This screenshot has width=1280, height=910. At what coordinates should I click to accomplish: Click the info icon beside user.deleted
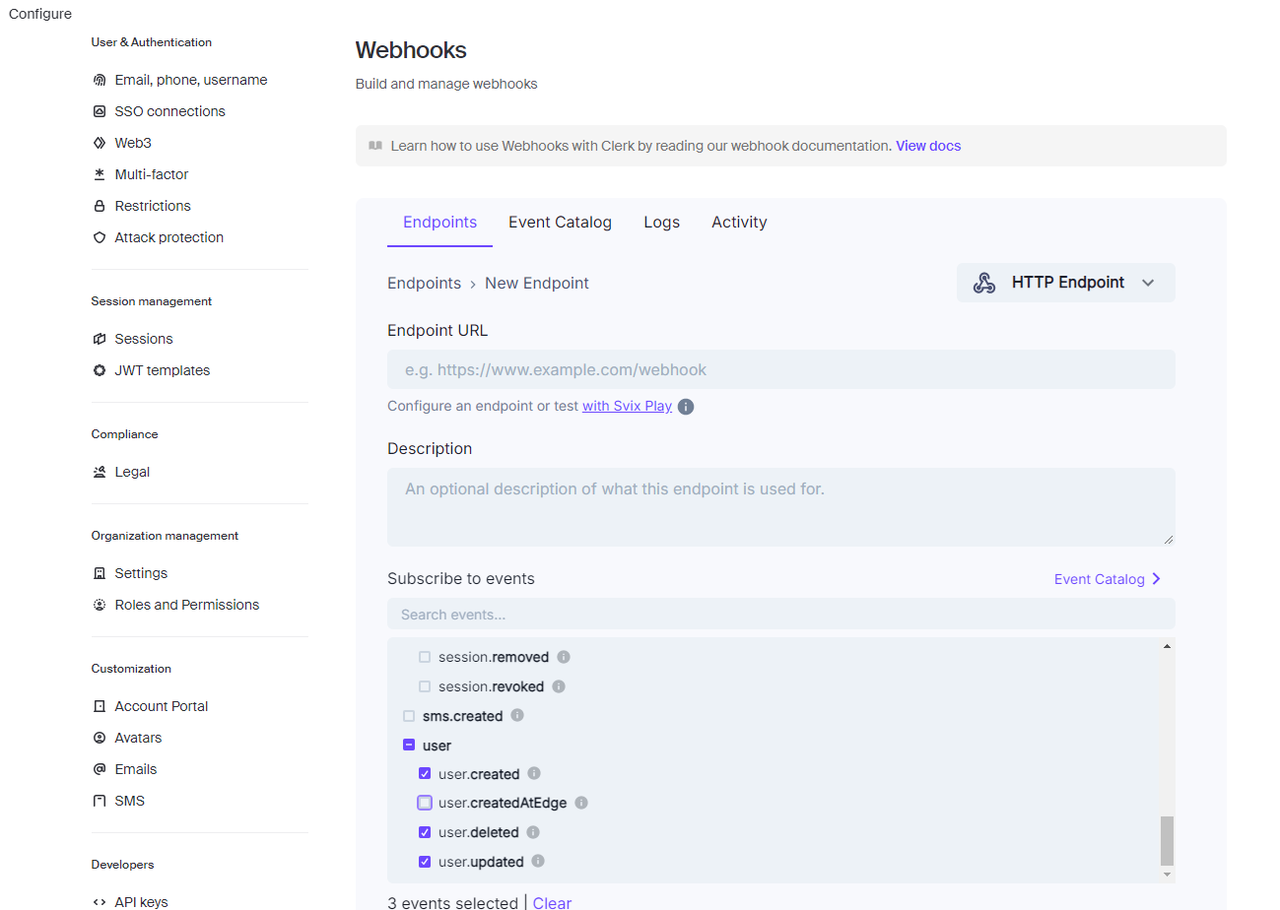tap(533, 832)
